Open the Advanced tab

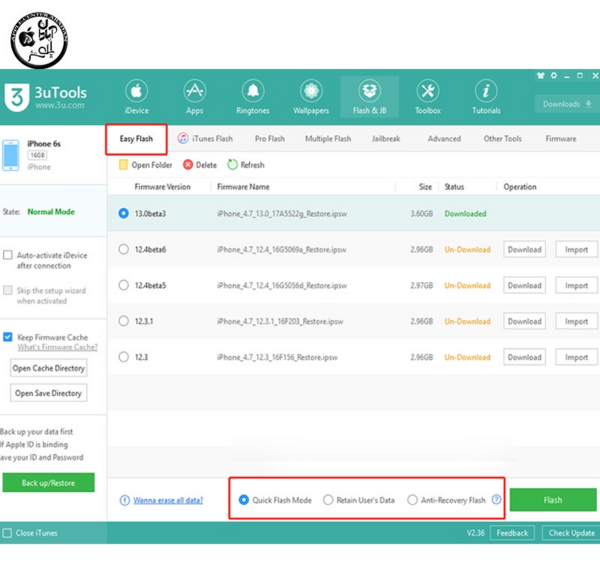[x=444, y=139]
